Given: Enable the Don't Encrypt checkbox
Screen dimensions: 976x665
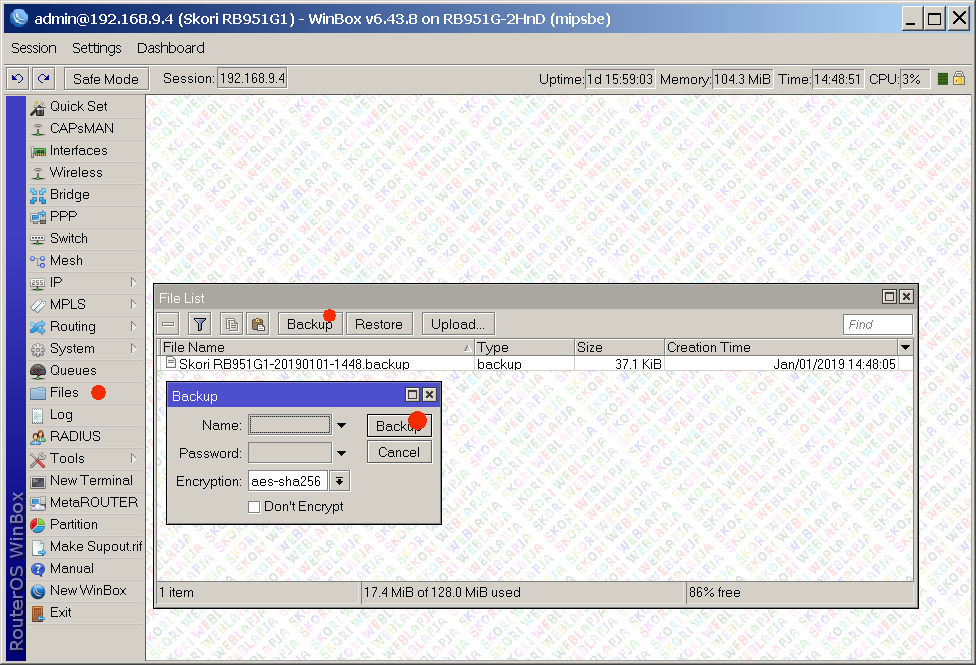Looking at the screenshot, I should point(254,507).
